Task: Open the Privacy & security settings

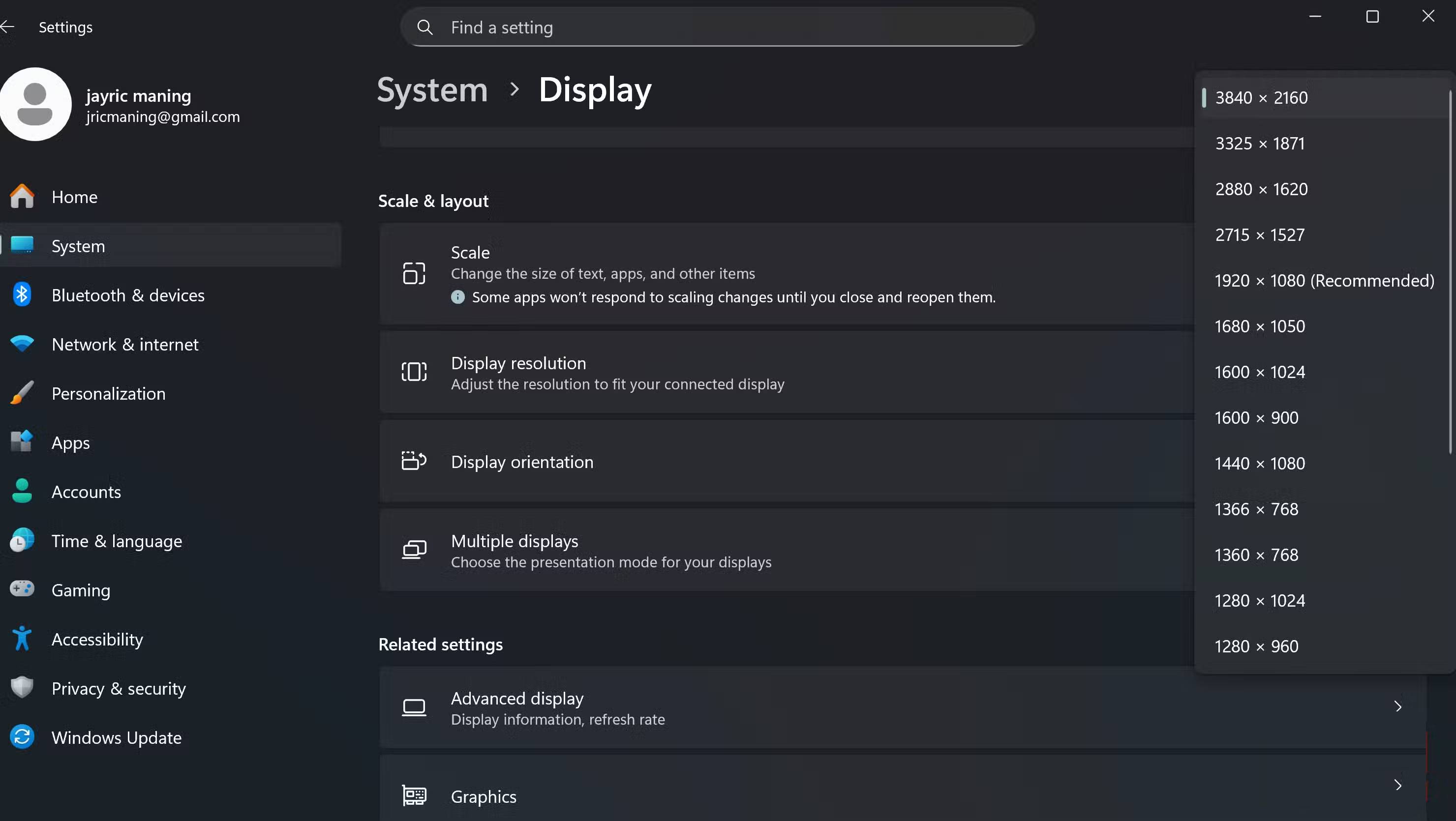Action: click(119, 688)
